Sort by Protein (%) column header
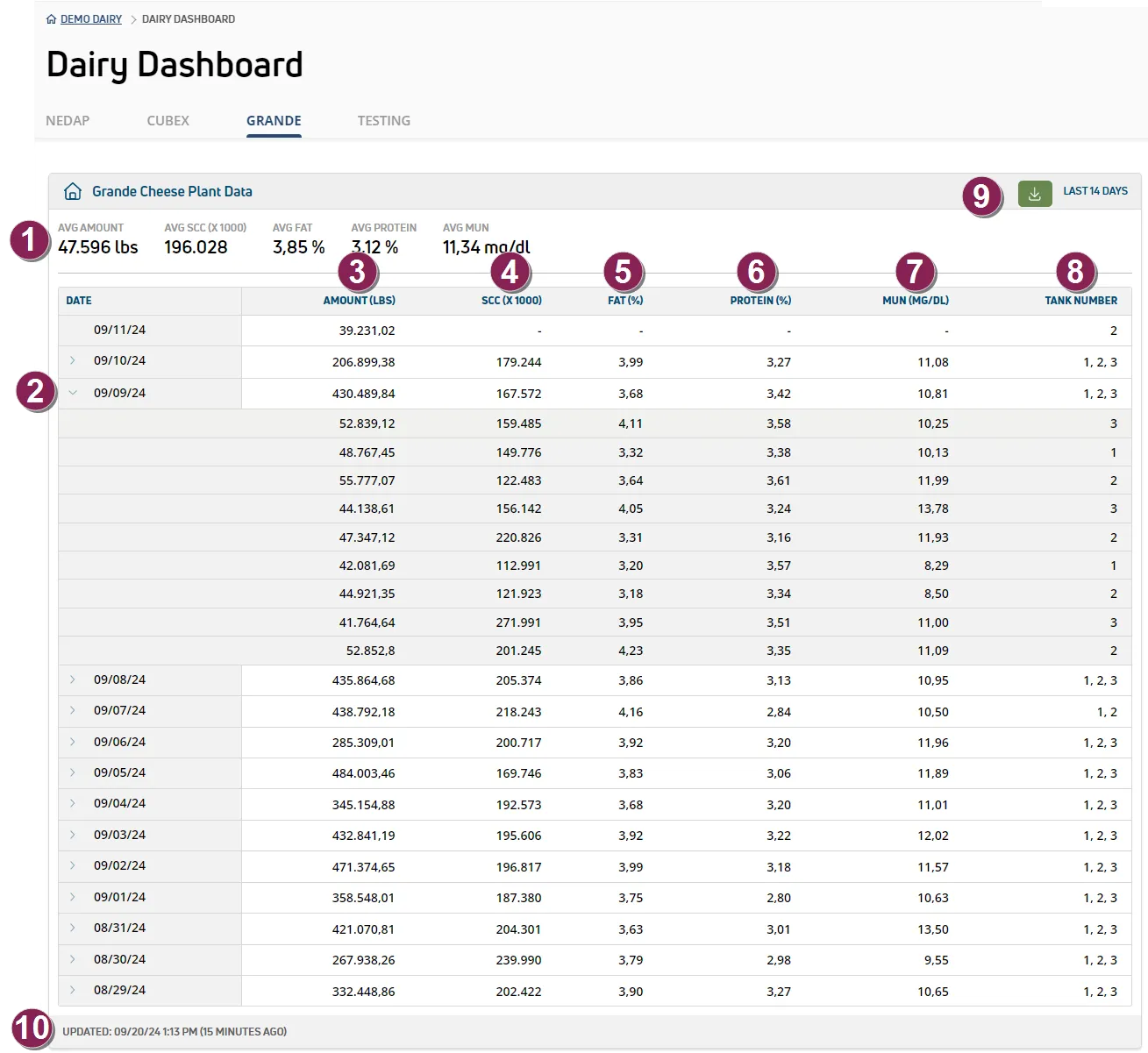 760,301
